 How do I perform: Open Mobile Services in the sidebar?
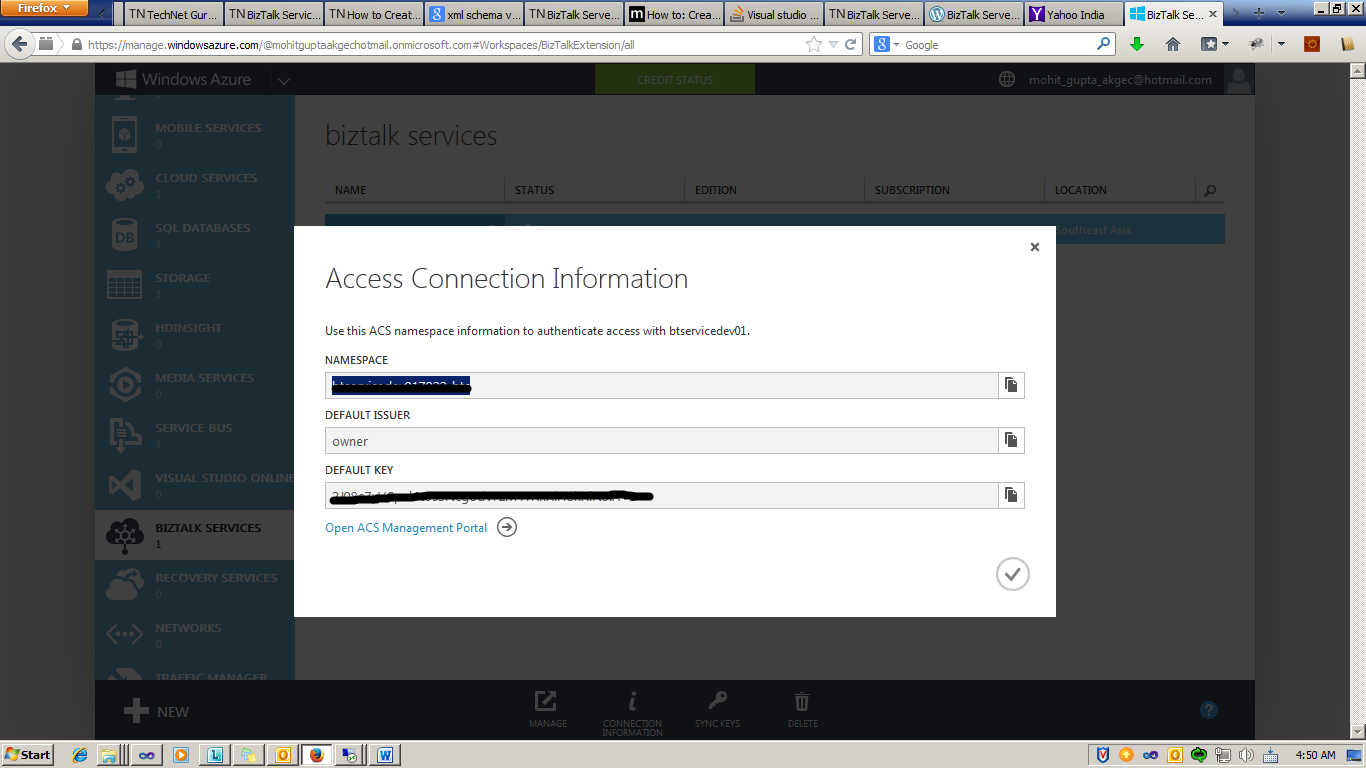tap(195, 134)
